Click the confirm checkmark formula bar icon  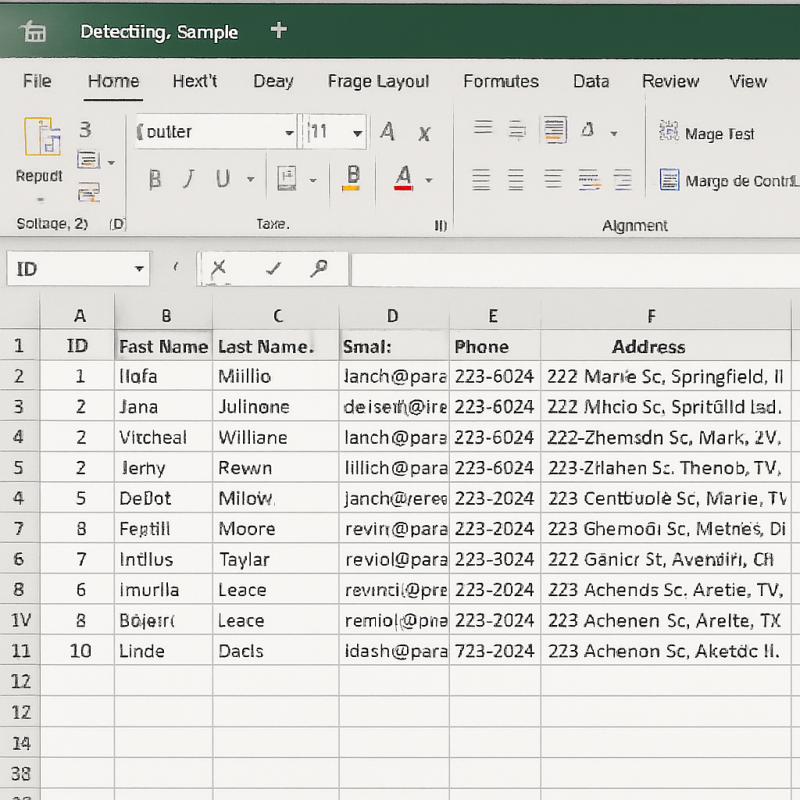pos(274,268)
